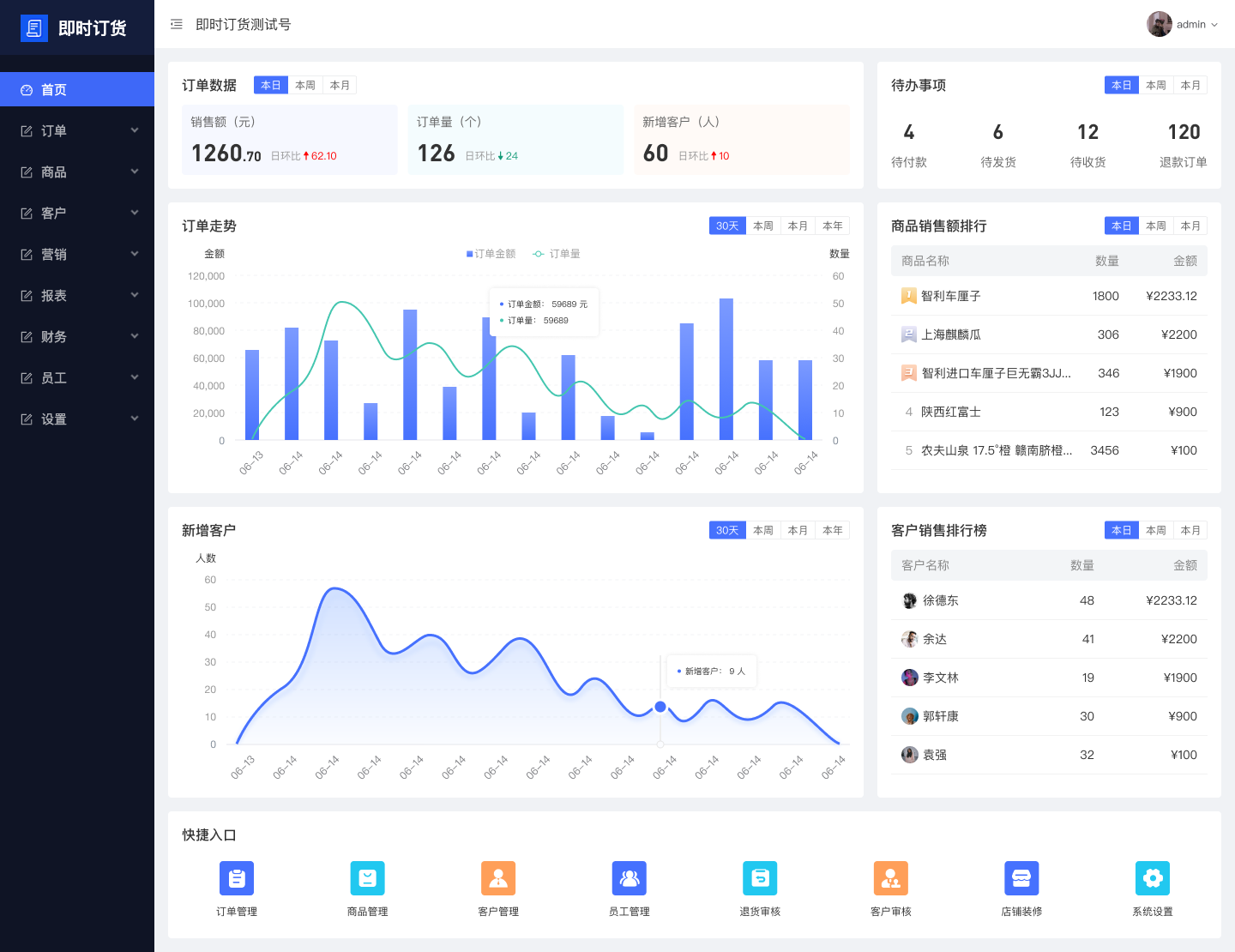Expand the 订单 sidebar menu

tap(77, 131)
